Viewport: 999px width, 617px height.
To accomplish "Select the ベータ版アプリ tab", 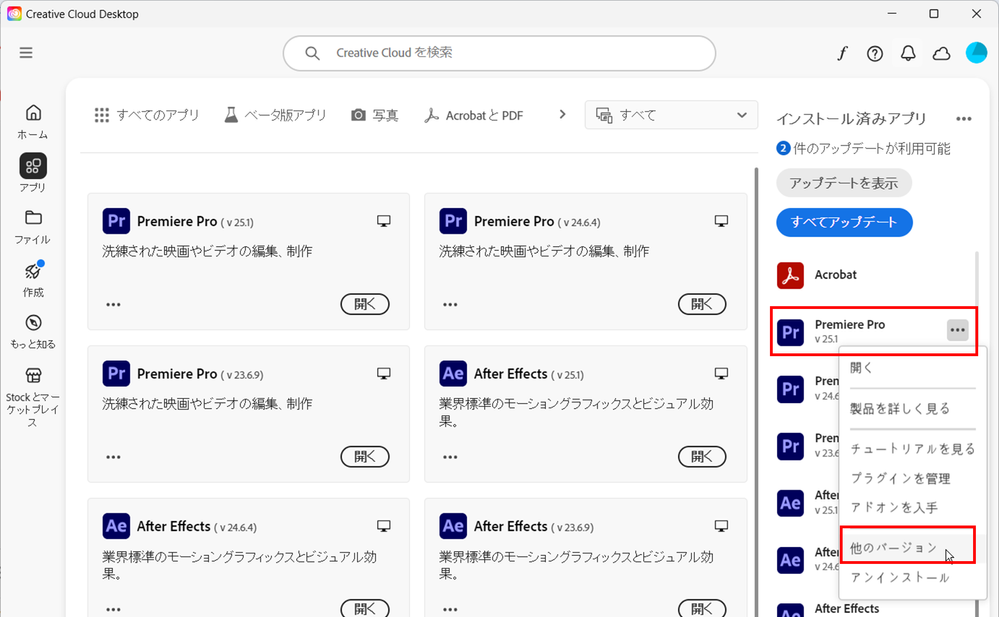I will [x=275, y=115].
